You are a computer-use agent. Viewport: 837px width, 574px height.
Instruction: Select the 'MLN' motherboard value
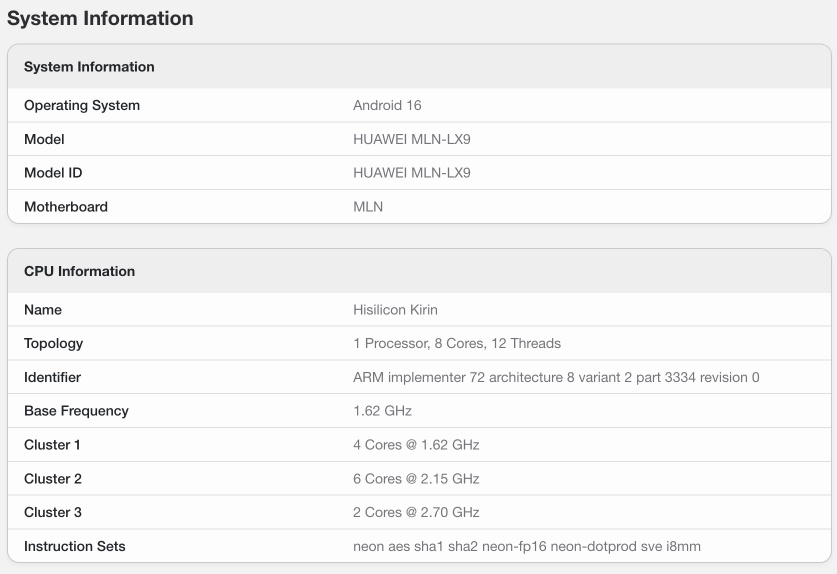[x=368, y=207]
